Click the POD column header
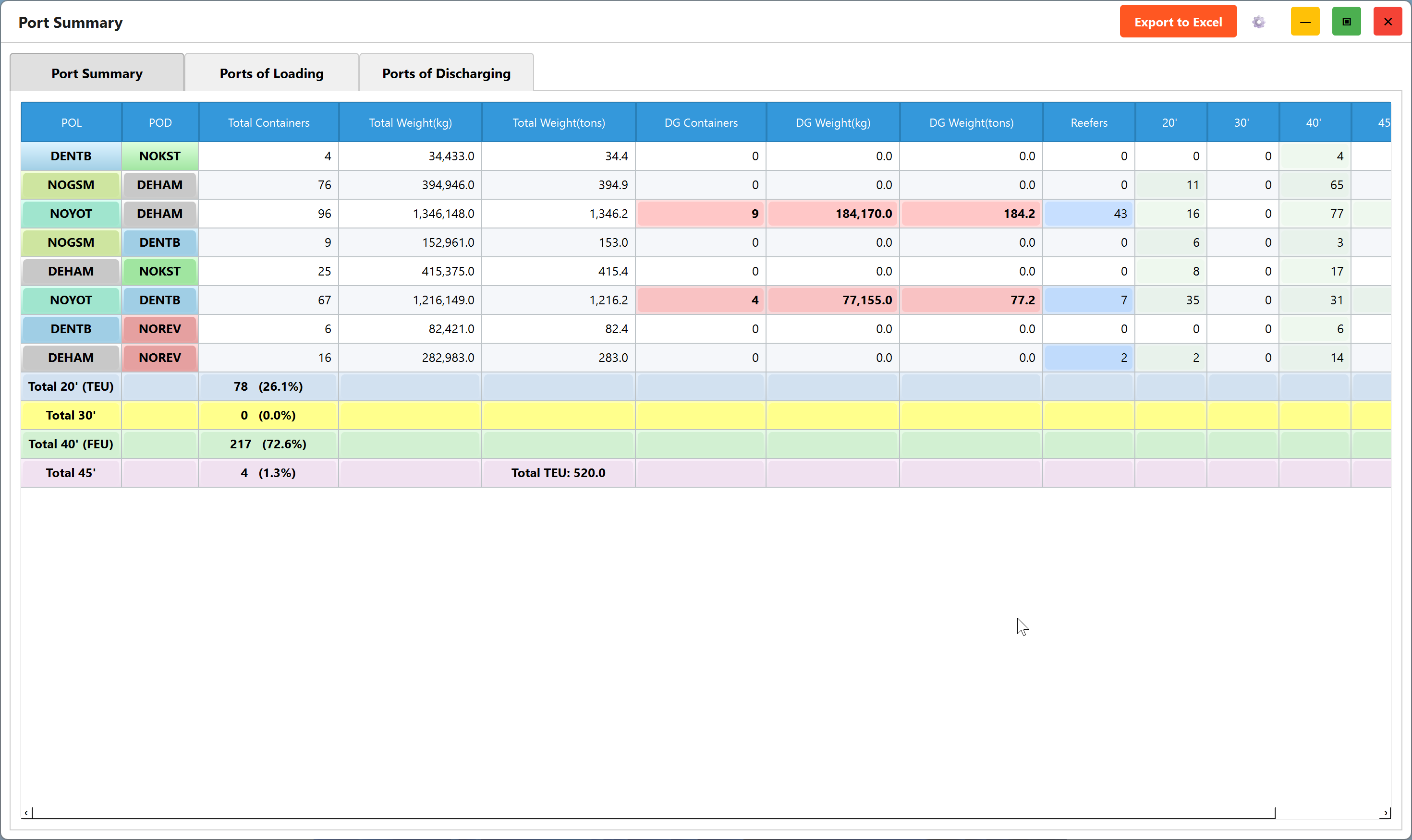Screen dimensions: 1412x840 pos(160,122)
